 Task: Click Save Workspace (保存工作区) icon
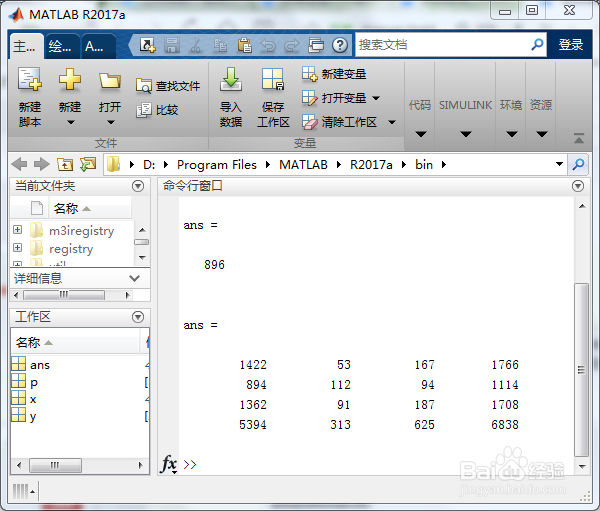pos(273,79)
